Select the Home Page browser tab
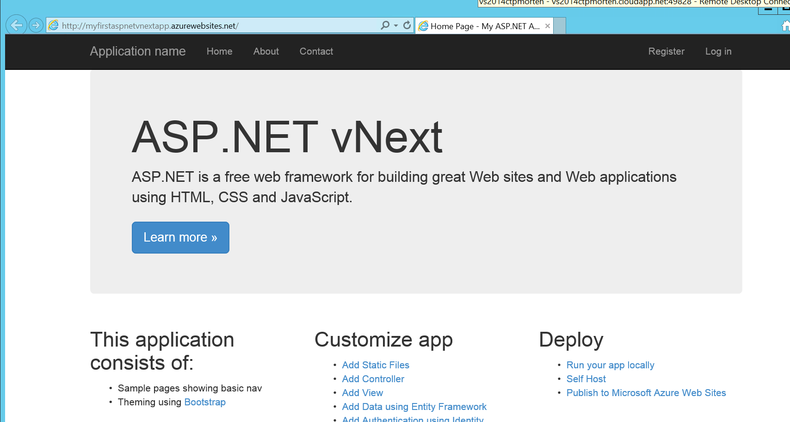 pos(484,26)
